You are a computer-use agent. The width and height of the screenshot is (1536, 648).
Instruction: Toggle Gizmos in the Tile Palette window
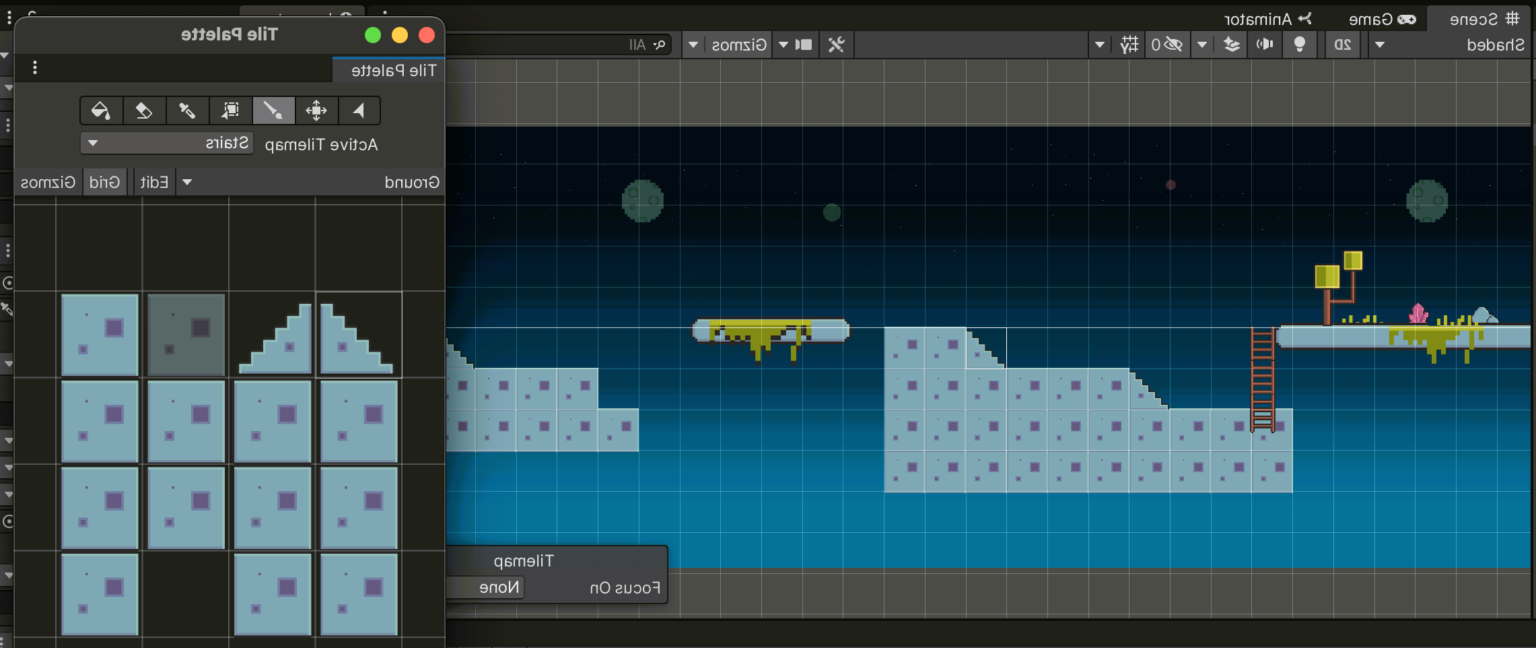click(48, 182)
